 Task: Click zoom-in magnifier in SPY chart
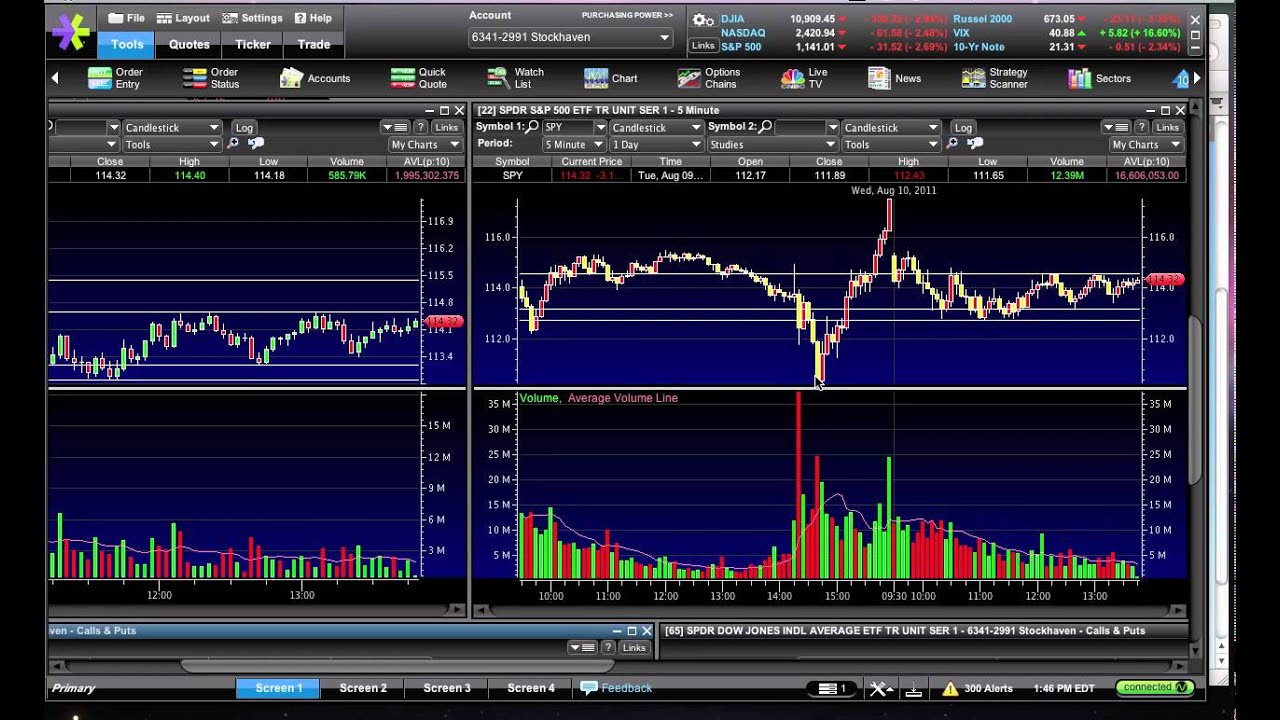[x=952, y=144]
